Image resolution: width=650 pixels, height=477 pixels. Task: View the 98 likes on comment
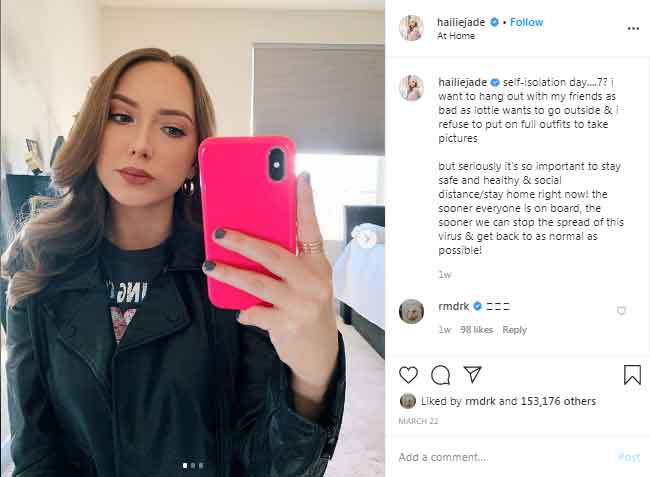tap(476, 329)
